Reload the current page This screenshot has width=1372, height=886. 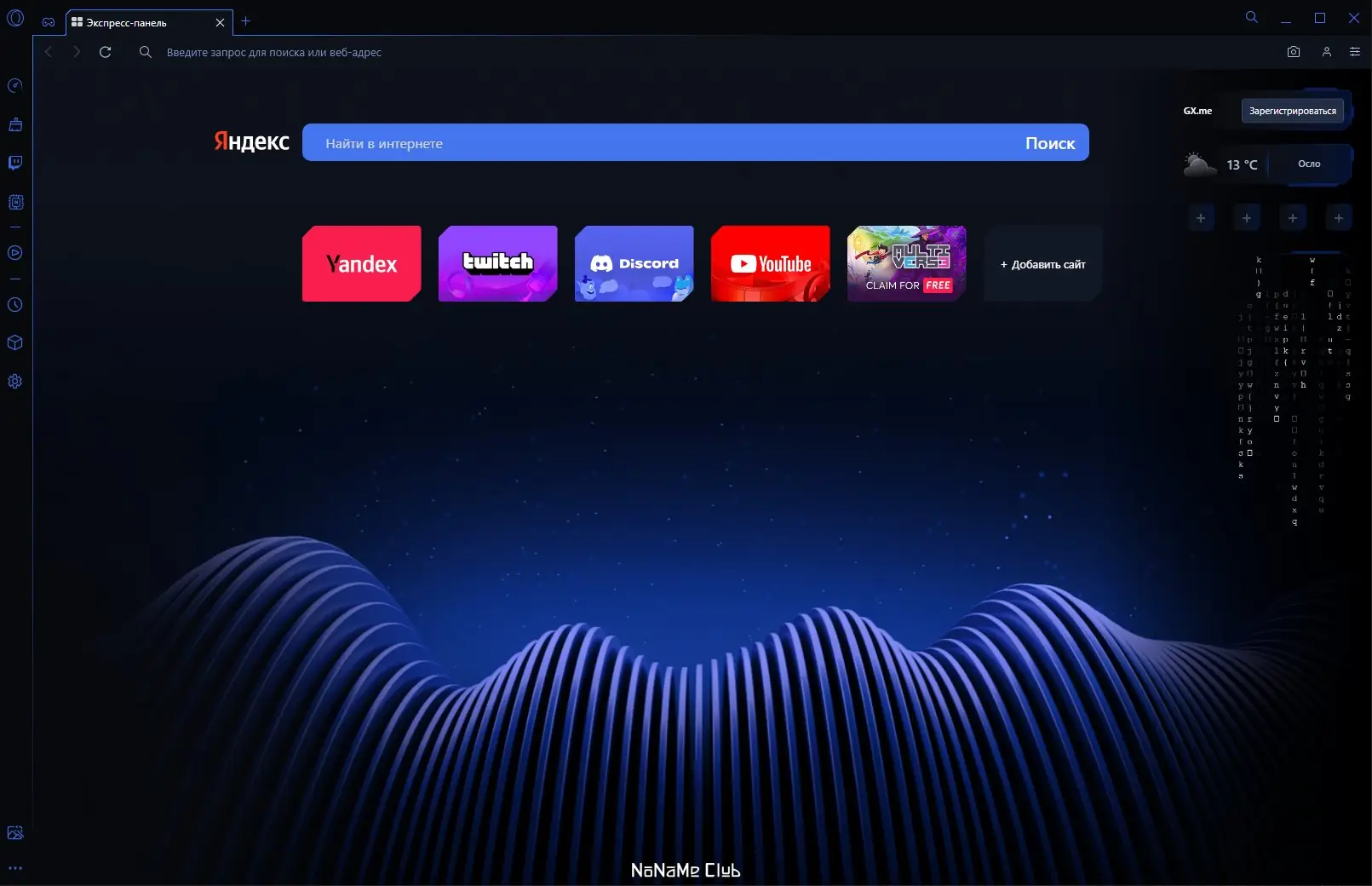pos(106,52)
